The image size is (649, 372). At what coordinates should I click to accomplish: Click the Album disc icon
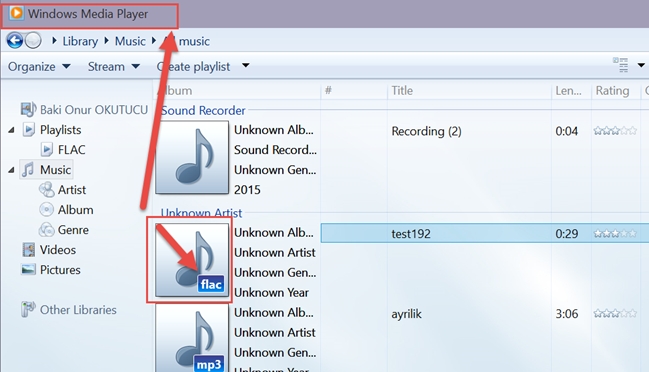[46, 209]
